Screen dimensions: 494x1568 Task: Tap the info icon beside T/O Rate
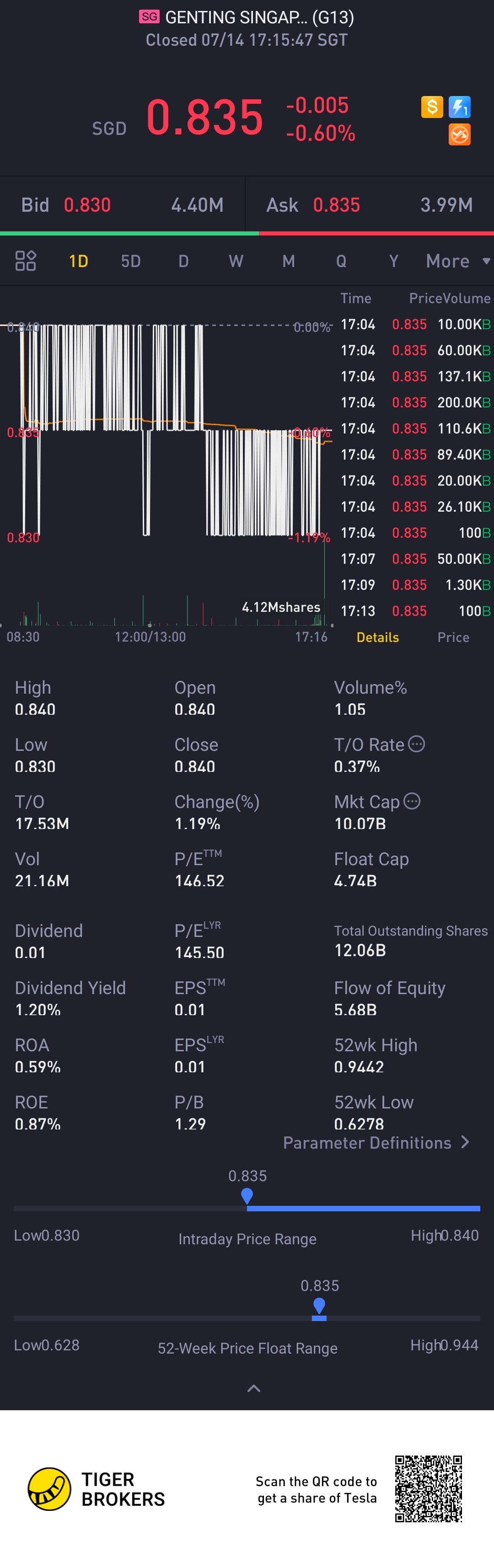417,744
